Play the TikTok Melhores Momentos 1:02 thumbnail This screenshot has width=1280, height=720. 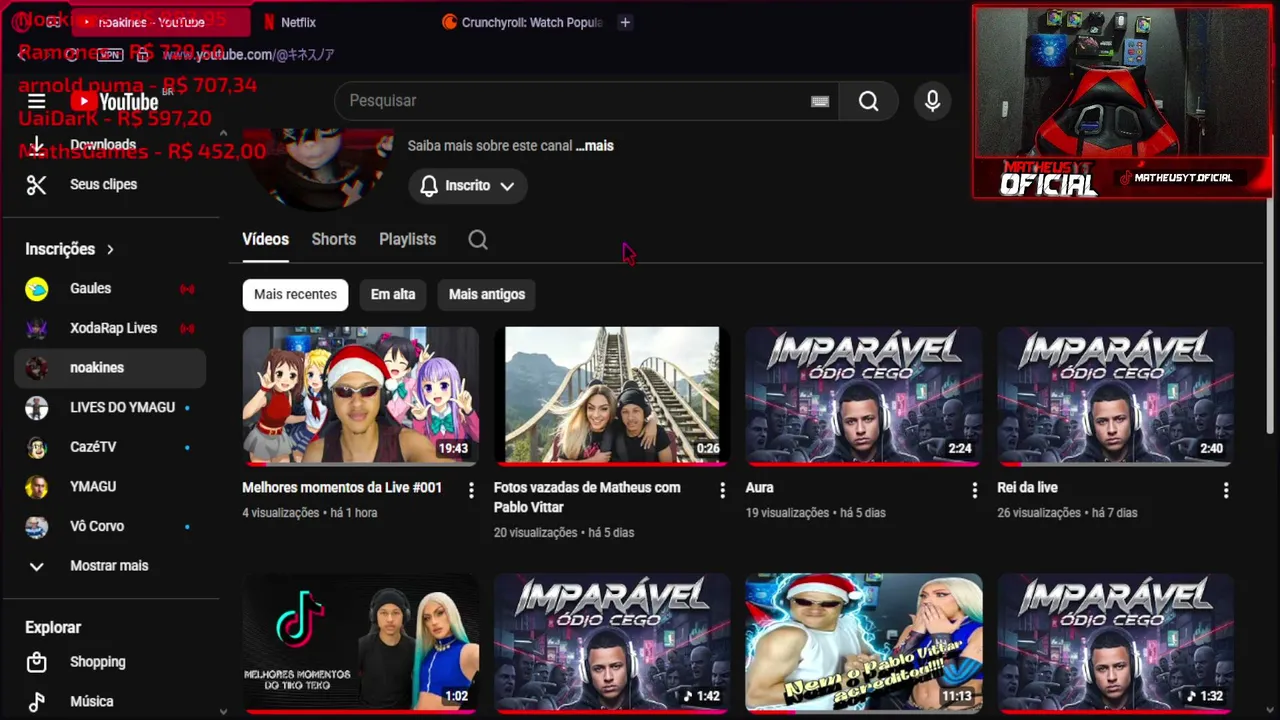360,642
